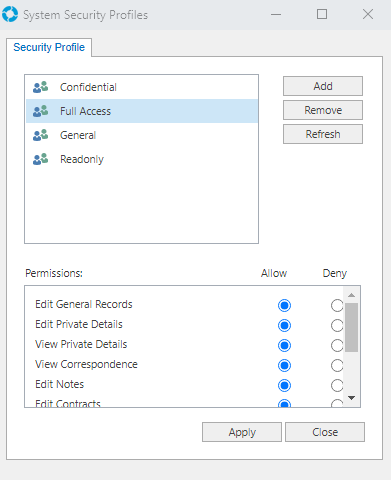The image size is (391, 480).
Task: Choose Allow for Edit Notes
Action: (284, 385)
